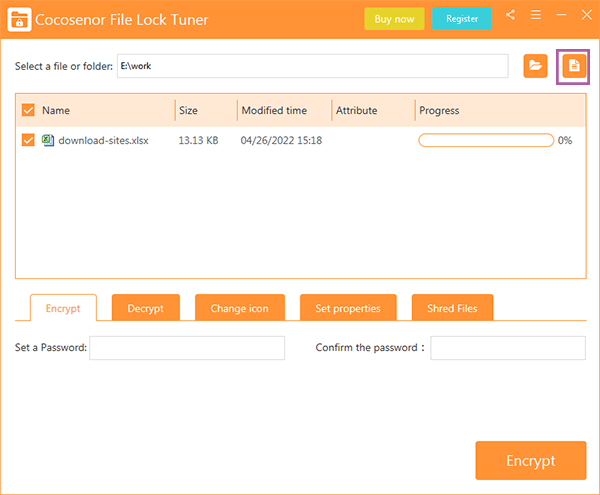Screen dimensions: 600x495
Task: Click the Cocosenor File Lock Tuner logo icon
Action: point(19,19)
